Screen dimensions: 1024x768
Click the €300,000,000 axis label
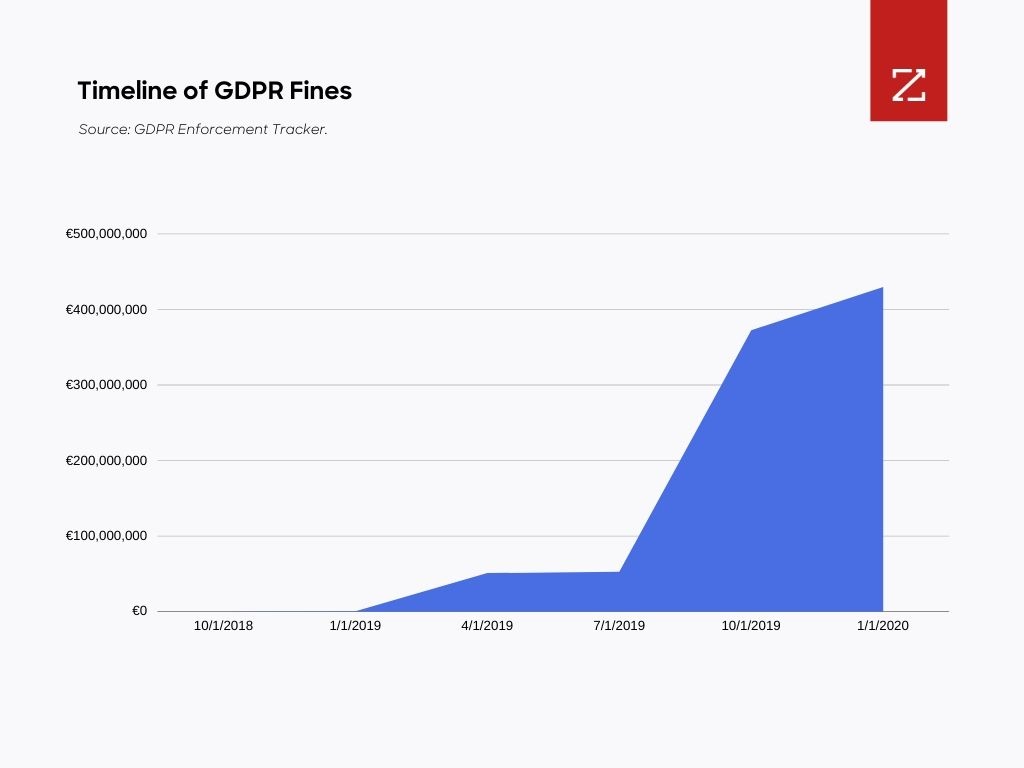[106, 385]
